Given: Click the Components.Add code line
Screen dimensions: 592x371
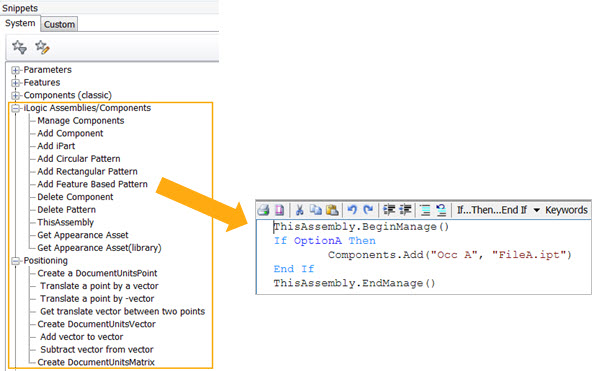Looking at the screenshot, I should 450,255.
